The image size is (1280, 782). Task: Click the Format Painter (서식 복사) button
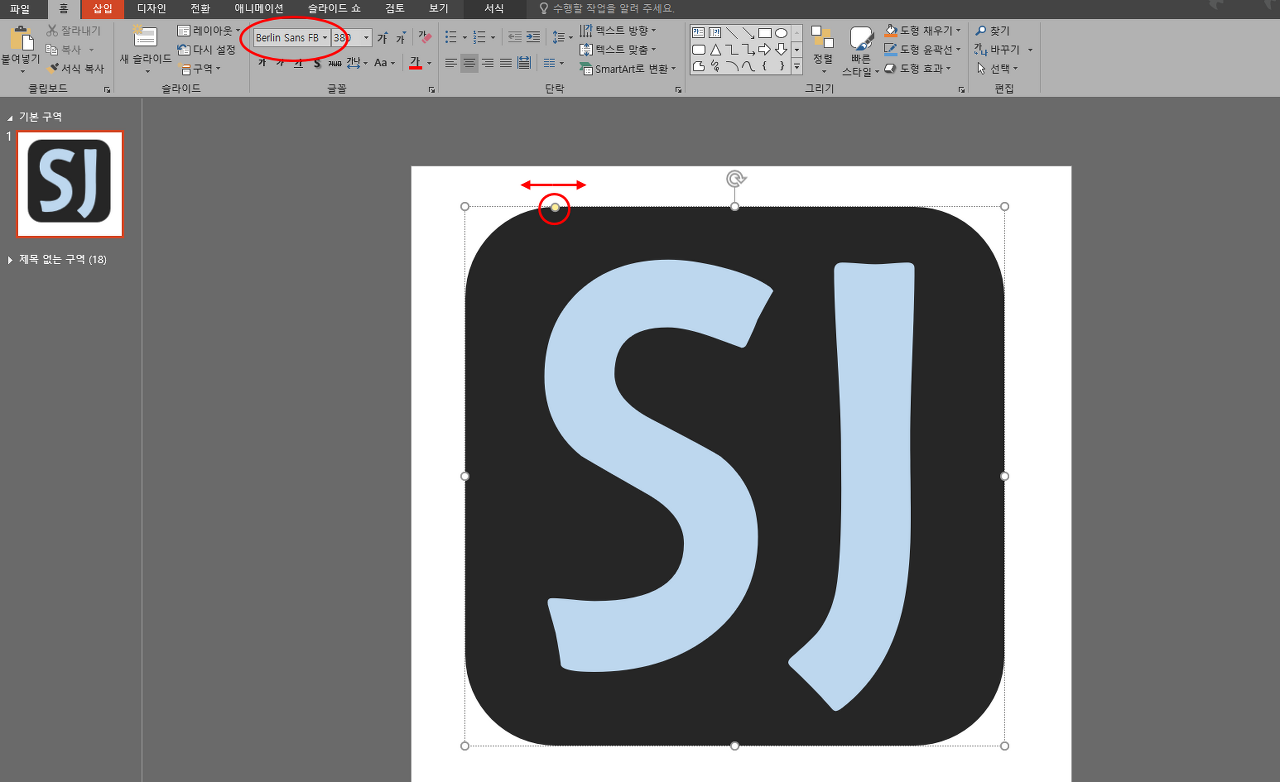coord(75,68)
